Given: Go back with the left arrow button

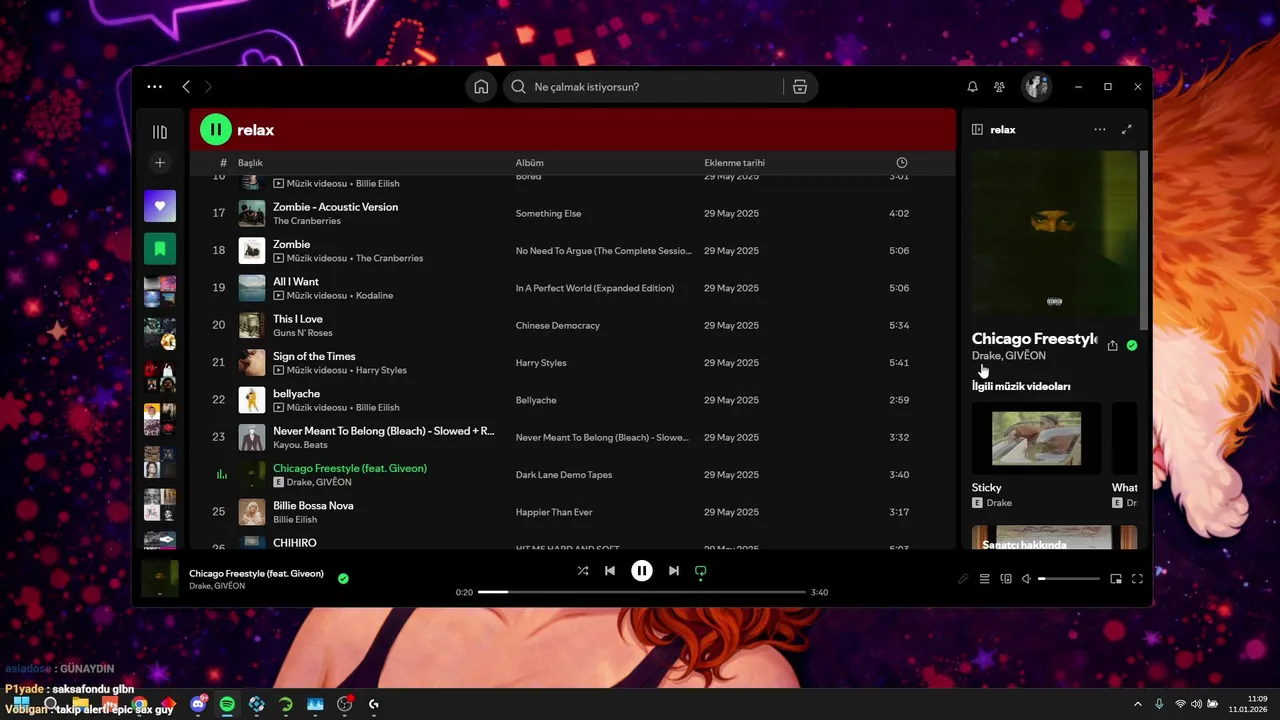Looking at the screenshot, I should click(x=186, y=87).
